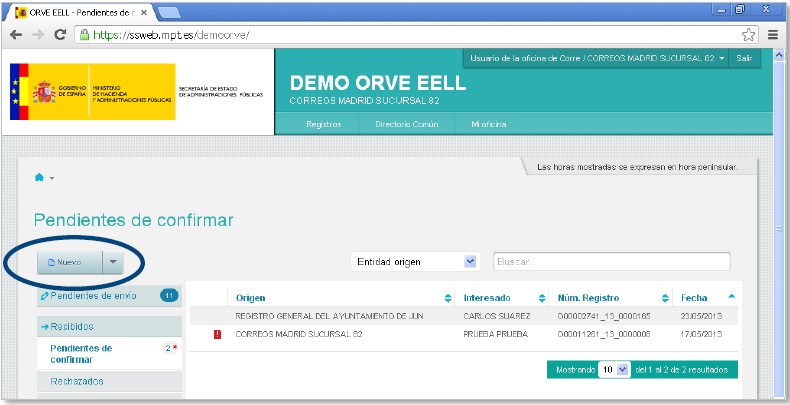Viewport: 790px width, 405px height.
Task: Sort by Fecha column arrow
Action: 731,297
